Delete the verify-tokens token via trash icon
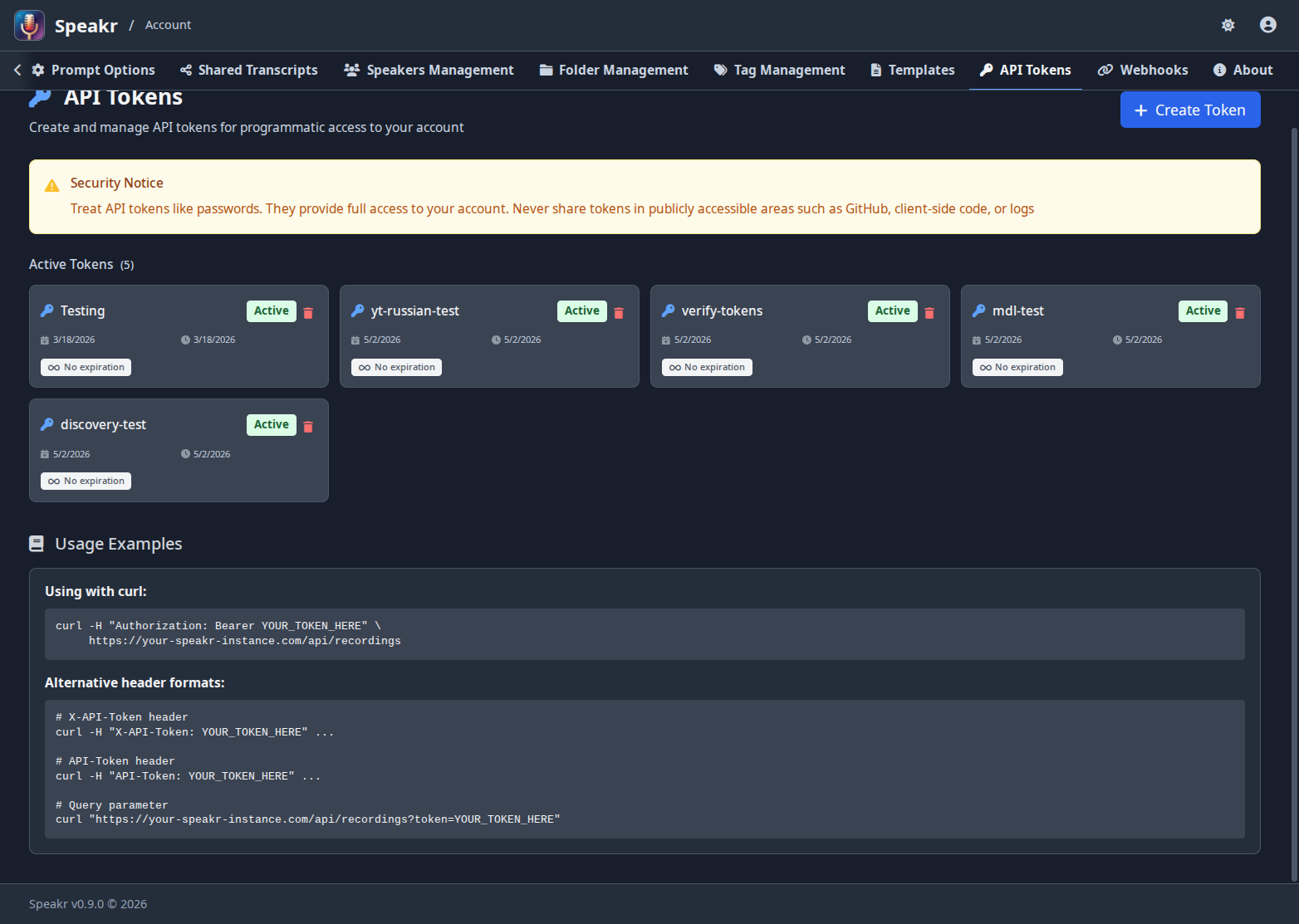The width and height of the screenshot is (1299, 924). 929,313
